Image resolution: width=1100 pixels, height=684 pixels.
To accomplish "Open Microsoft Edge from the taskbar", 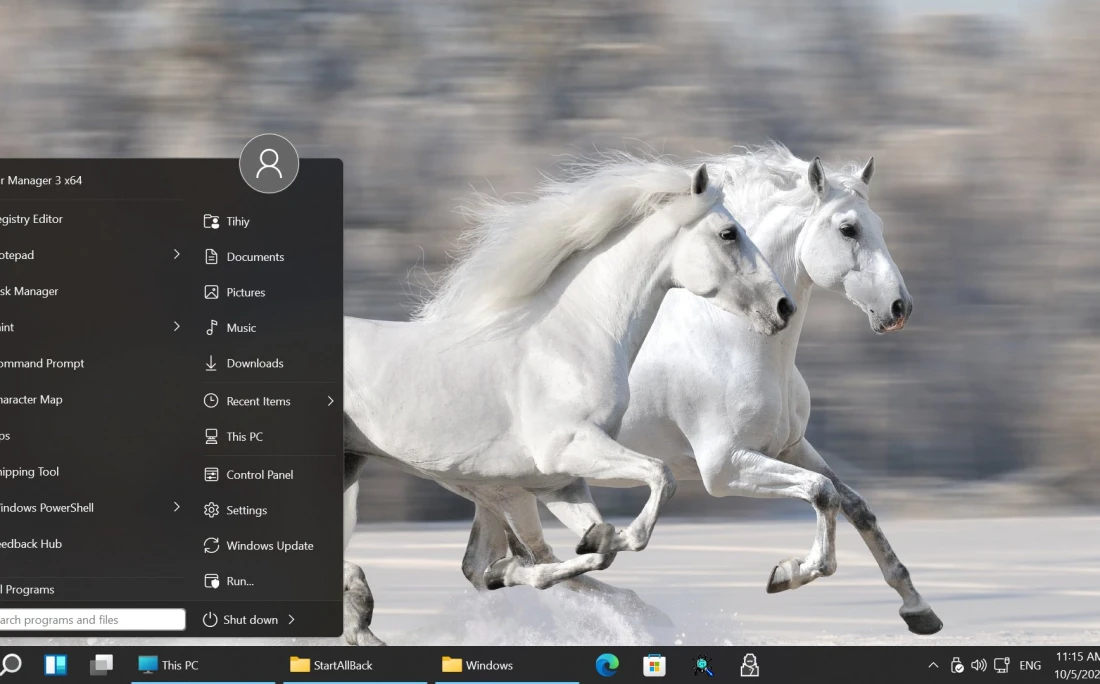I will click(x=607, y=665).
